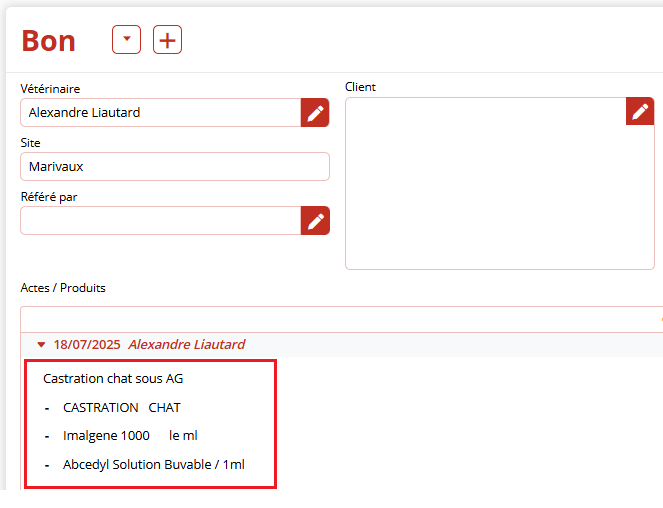This screenshot has height=508, width=663.
Task: Click the Client label
Action: [x=360, y=87]
